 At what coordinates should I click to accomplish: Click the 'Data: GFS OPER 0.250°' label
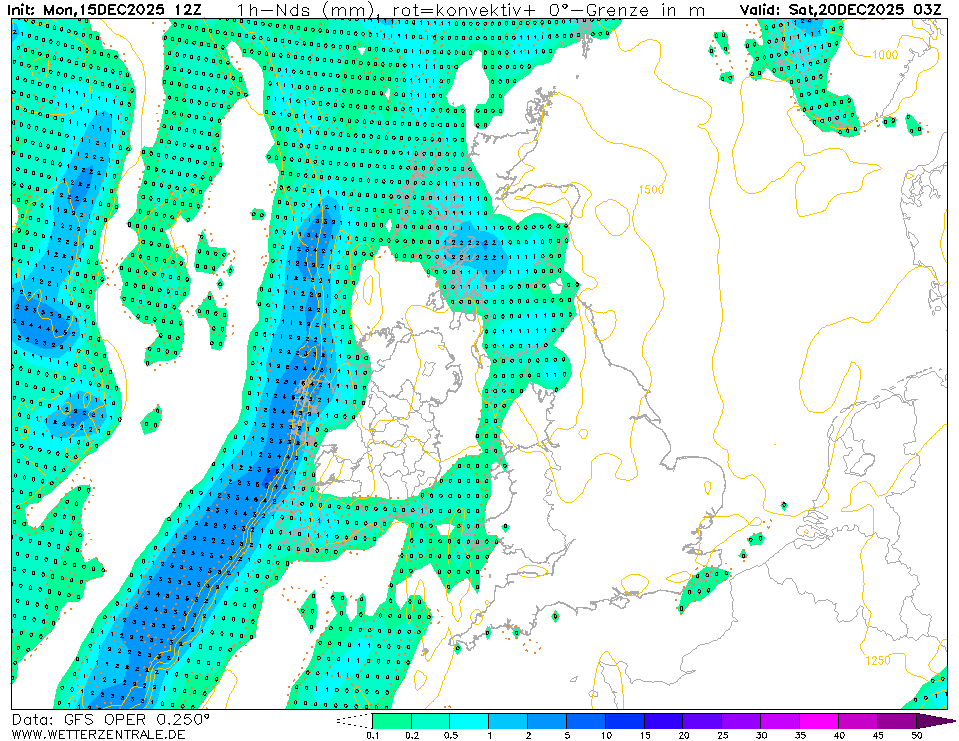(110, 719)
